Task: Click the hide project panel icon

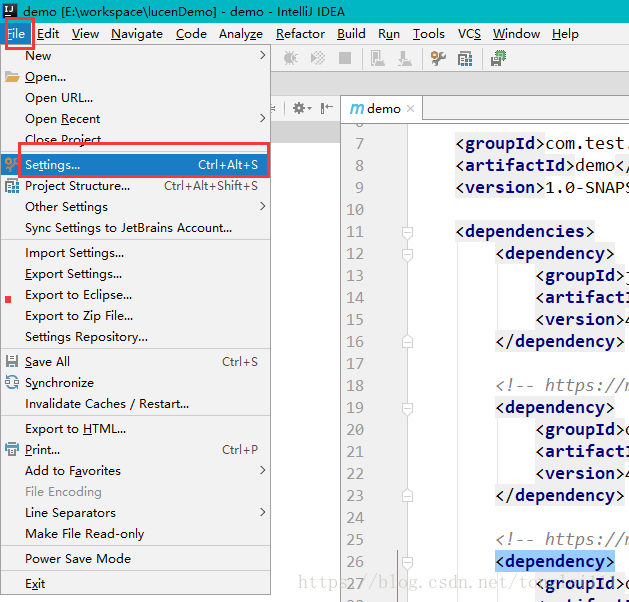Action: pos(327,108)
